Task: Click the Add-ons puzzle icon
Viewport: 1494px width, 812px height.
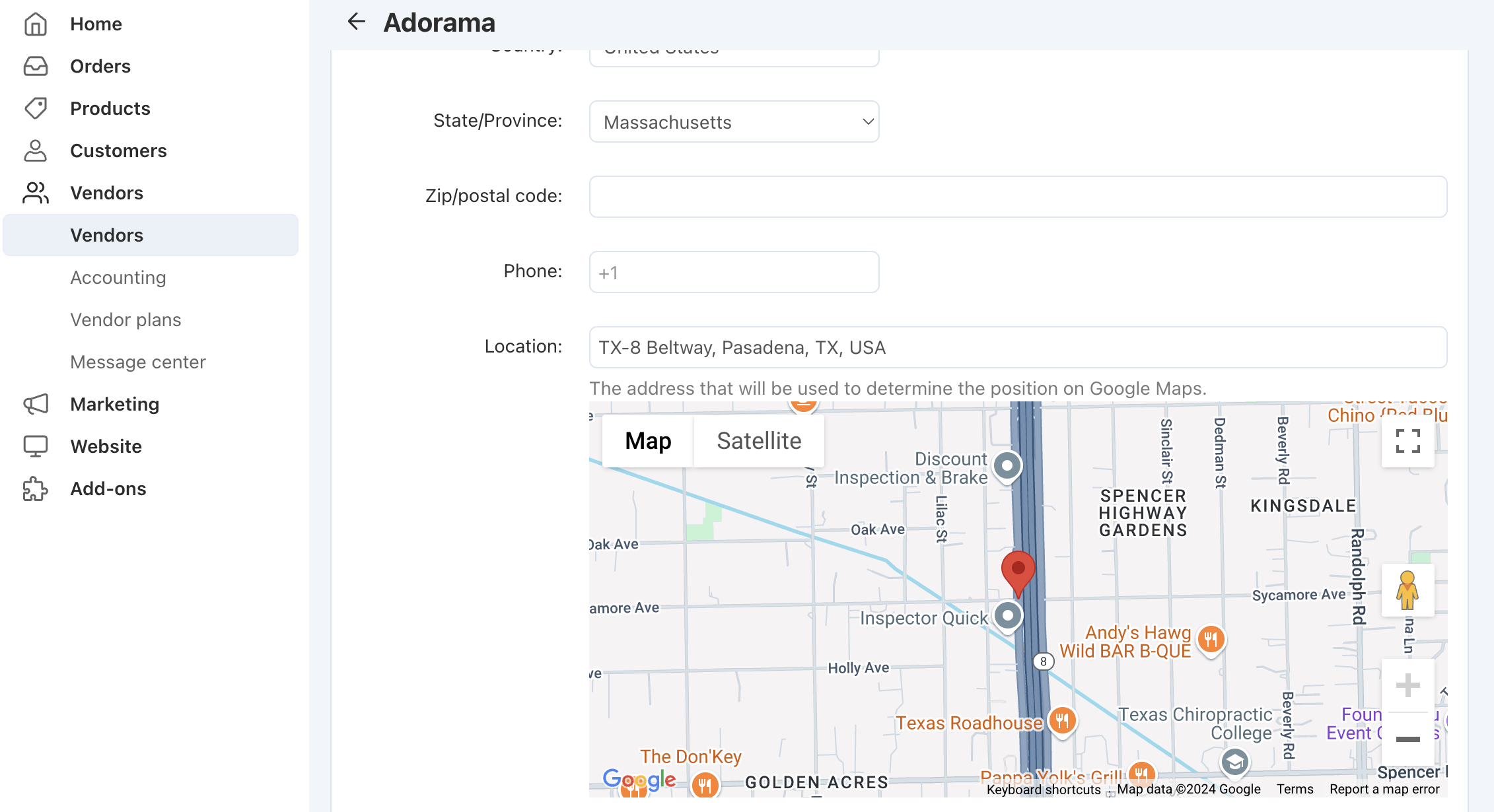Action: coord(36,489)
